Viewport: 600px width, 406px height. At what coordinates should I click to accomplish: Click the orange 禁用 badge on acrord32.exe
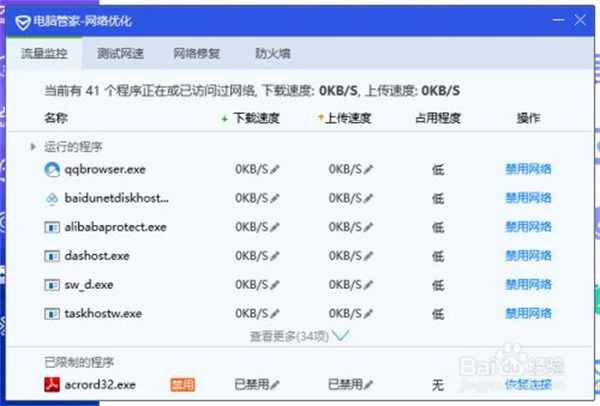coord(183,385)
